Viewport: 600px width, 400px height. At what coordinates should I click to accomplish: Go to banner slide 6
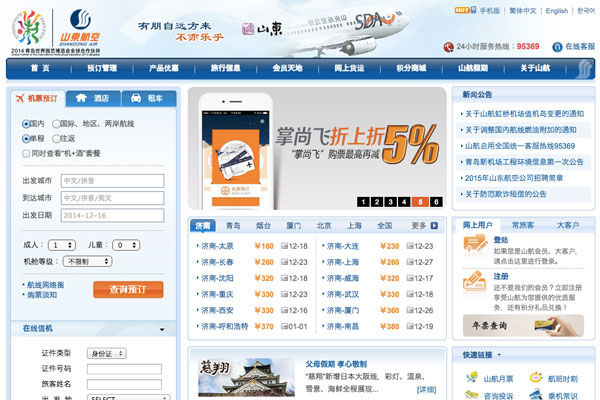436,202
